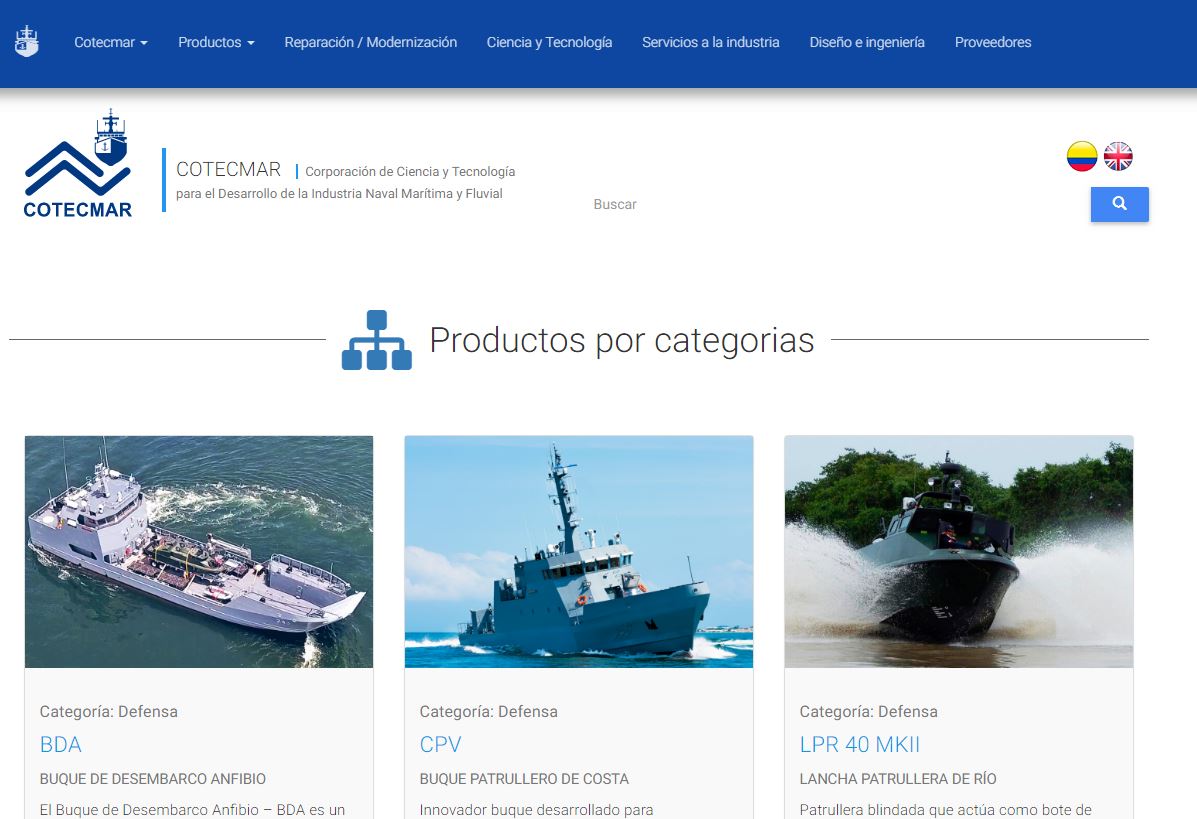This screenshot has height=819, width=1197.
Task: Click the large COTECMAR logo
Action: pos(78,164)
